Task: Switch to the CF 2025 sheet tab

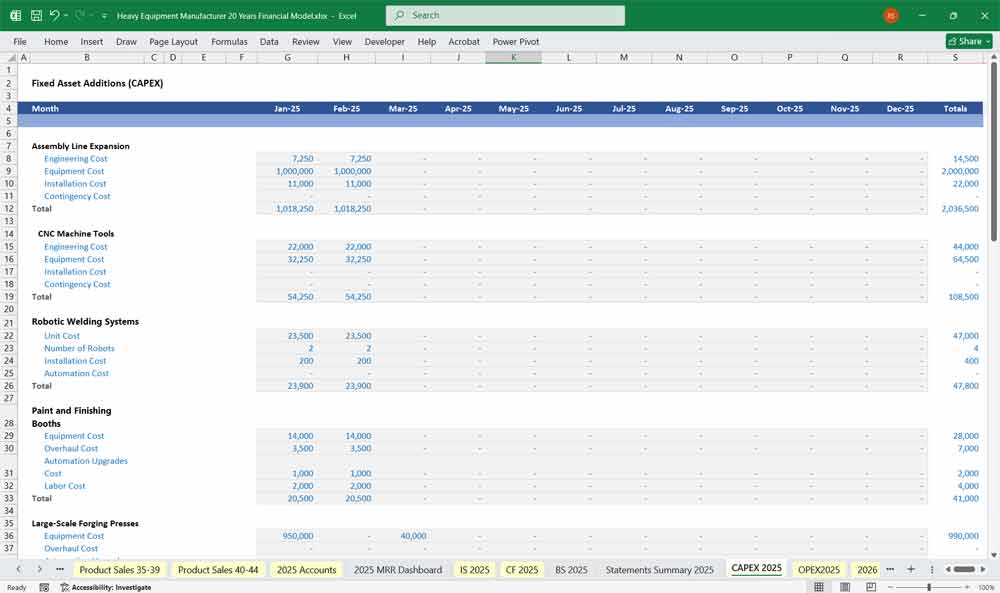Action: click(x=521, y=569)
